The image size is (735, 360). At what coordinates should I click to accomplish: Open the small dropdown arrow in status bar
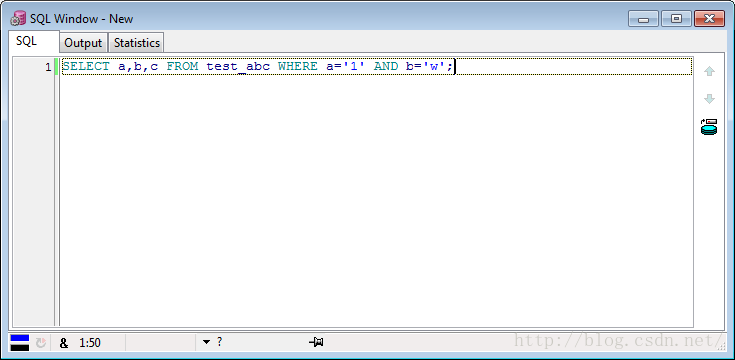[206, 343]
